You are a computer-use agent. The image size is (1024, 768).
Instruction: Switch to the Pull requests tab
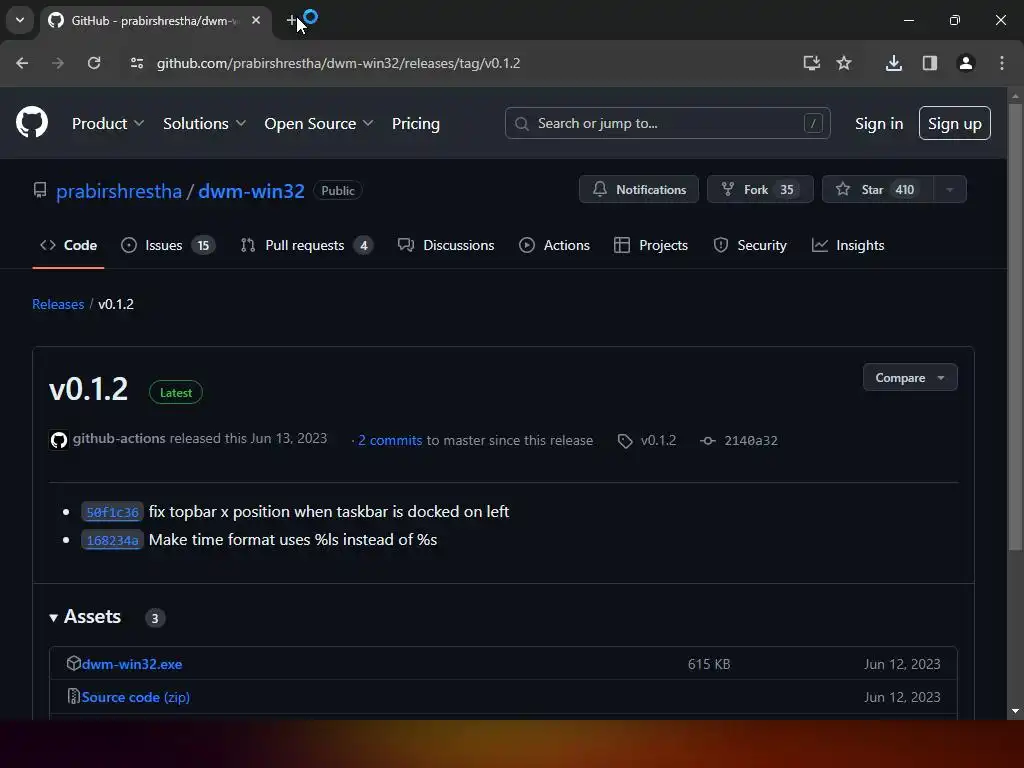(x=306, y=245)
